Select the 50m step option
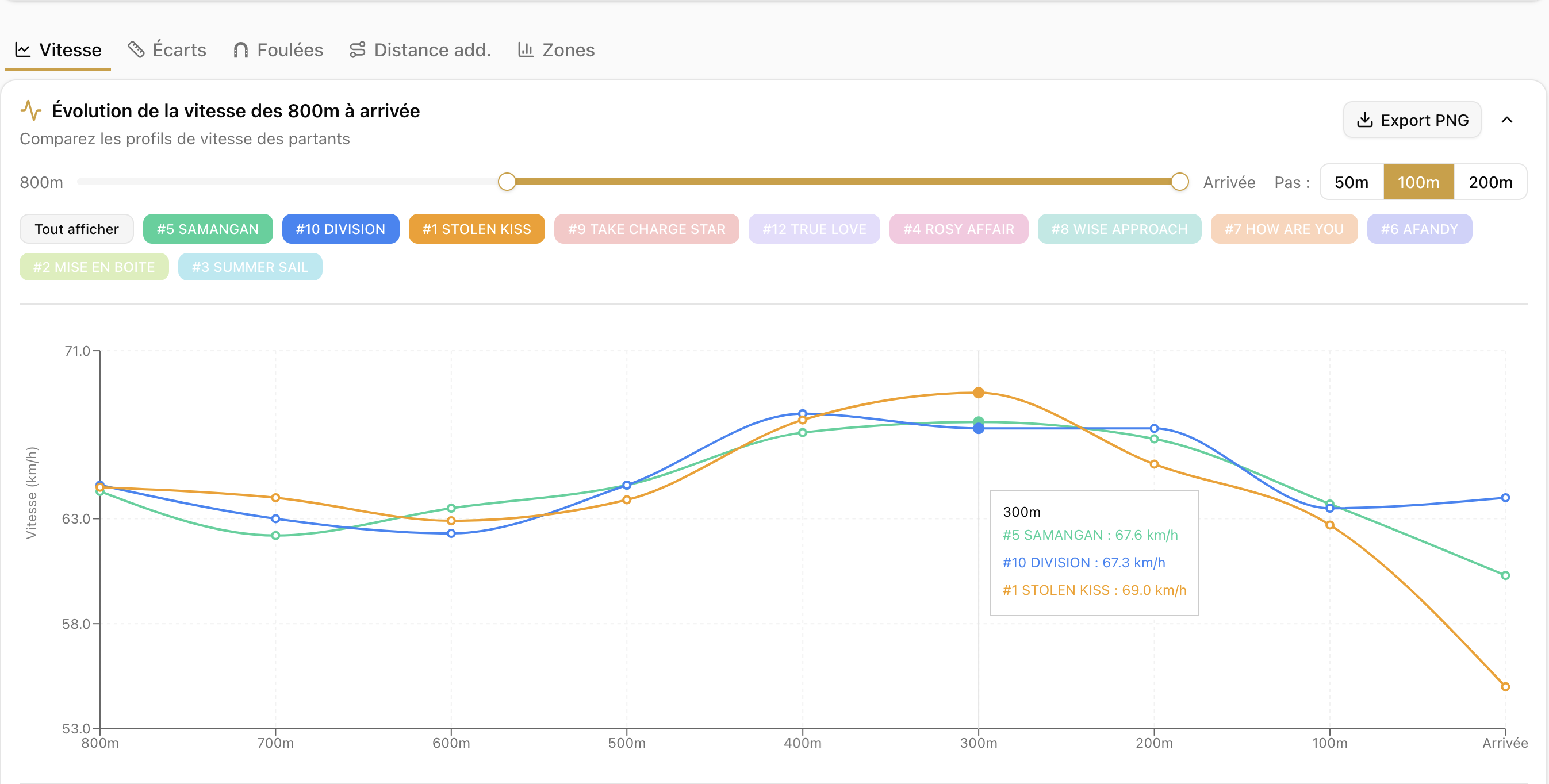The height and width of the screenshot is (784, 1549). pyautogui.click(x=1351, y=182)
